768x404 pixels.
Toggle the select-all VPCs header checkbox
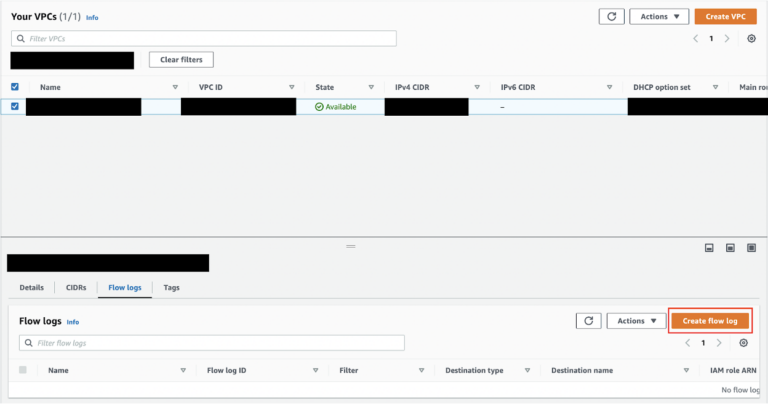14,87
